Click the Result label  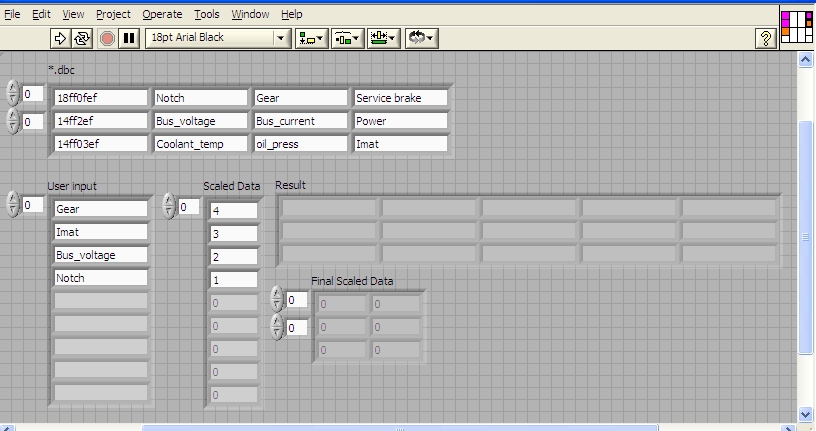point(290,185)
